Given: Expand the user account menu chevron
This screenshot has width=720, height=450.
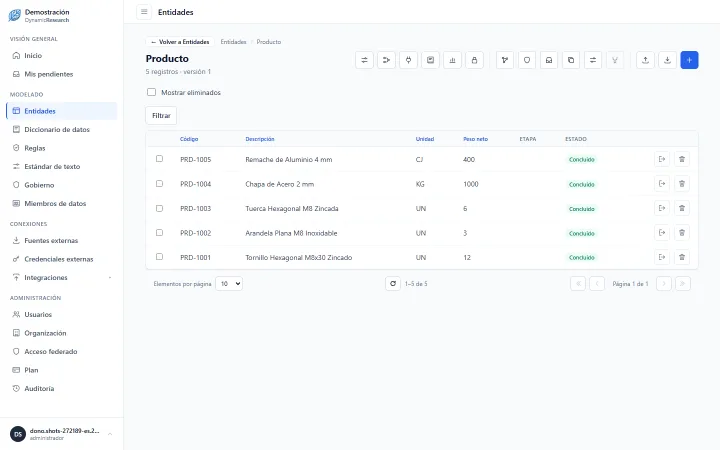Looking at the screenshot, I should point(110,434).
